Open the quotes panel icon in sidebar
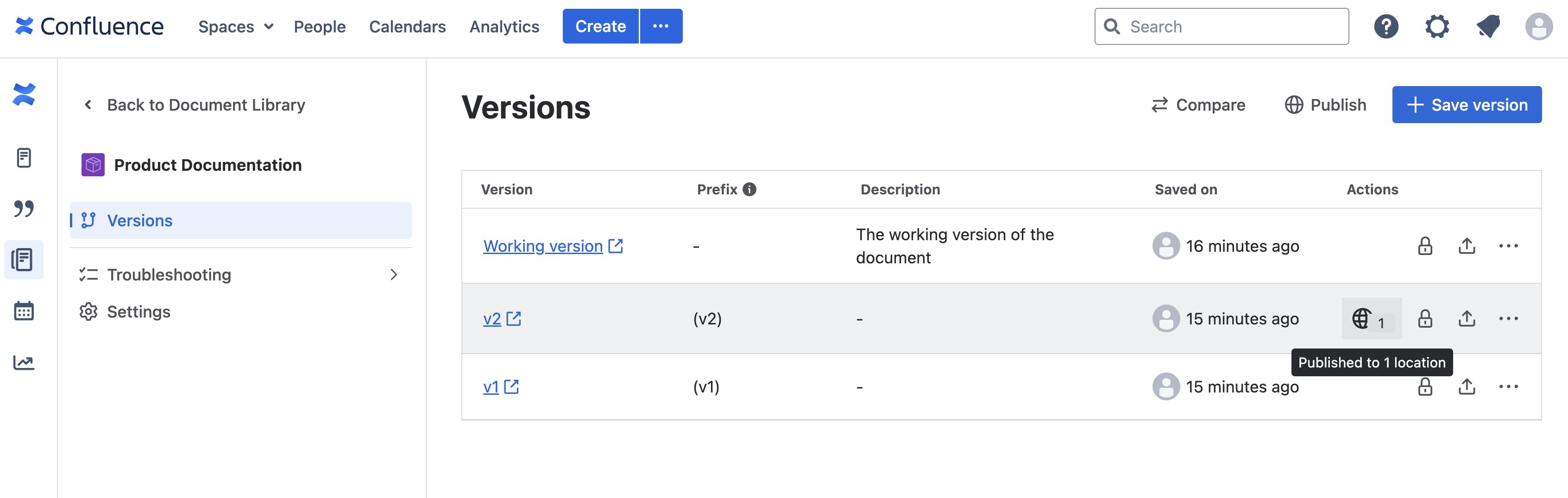The width and height of the screenshot is (1568, 498). [x=24, y=209]
